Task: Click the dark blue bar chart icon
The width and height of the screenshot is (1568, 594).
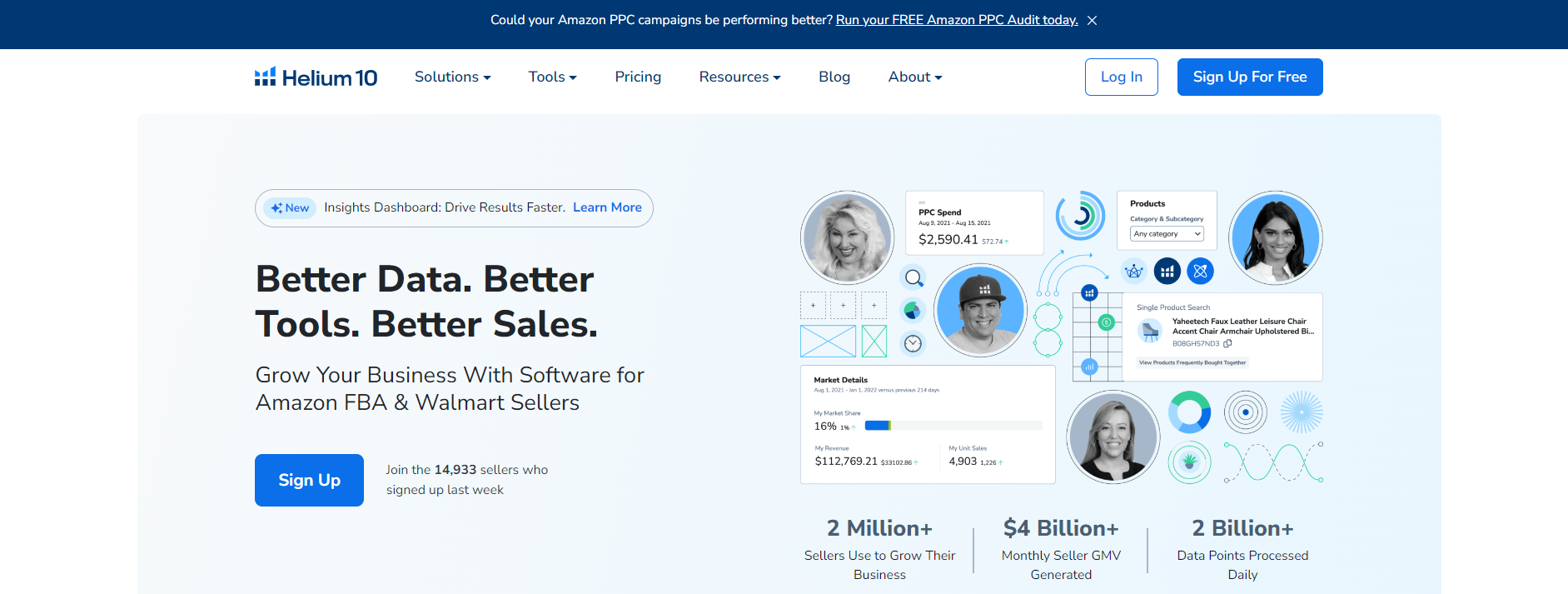Action: tap(1167, 271)
